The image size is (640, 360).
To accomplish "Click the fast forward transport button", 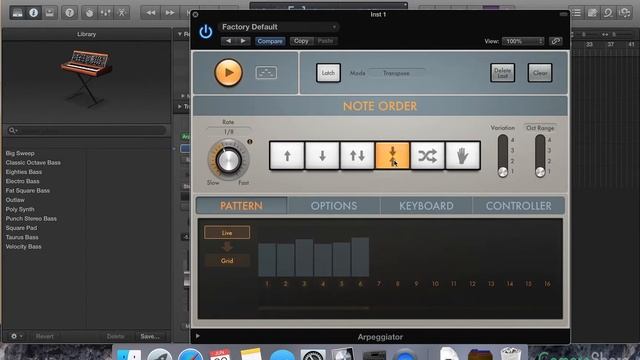I will 169,13.
